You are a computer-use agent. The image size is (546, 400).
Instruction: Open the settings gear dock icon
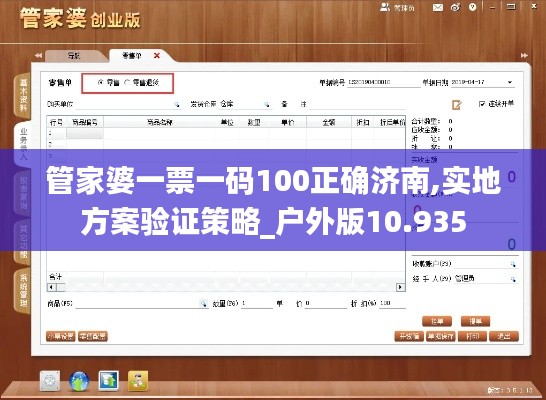click(x=50, y=381)
